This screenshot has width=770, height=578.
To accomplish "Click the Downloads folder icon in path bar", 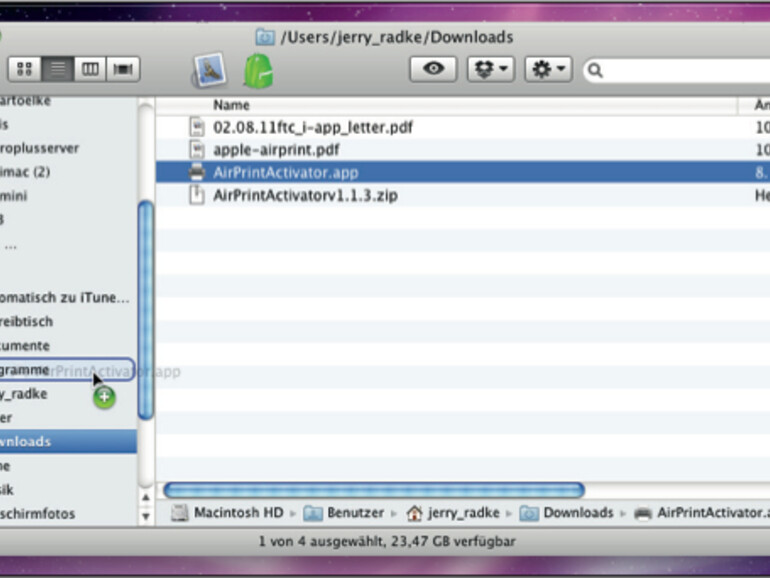I will point(529,513).
